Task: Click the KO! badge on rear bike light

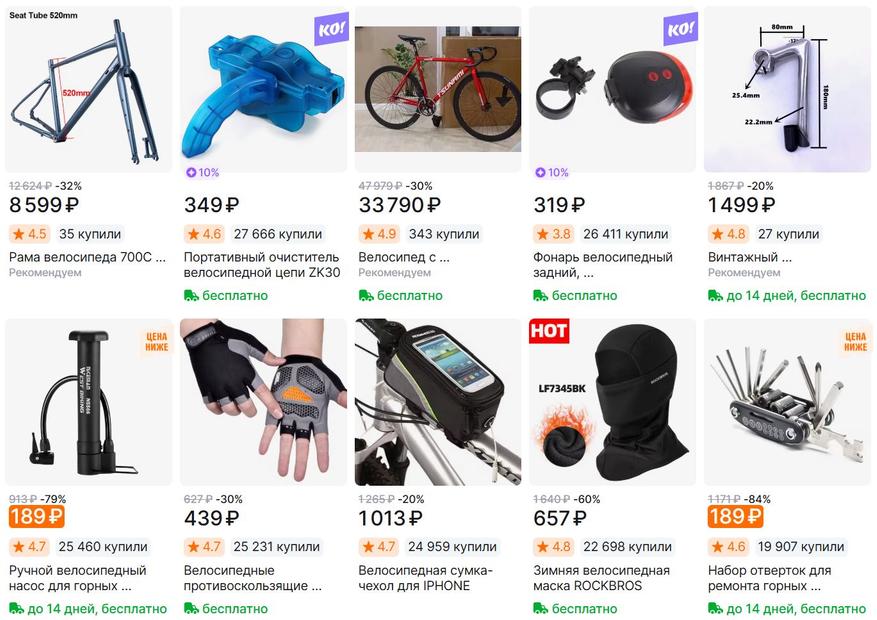Action: (x=680, y=28)
